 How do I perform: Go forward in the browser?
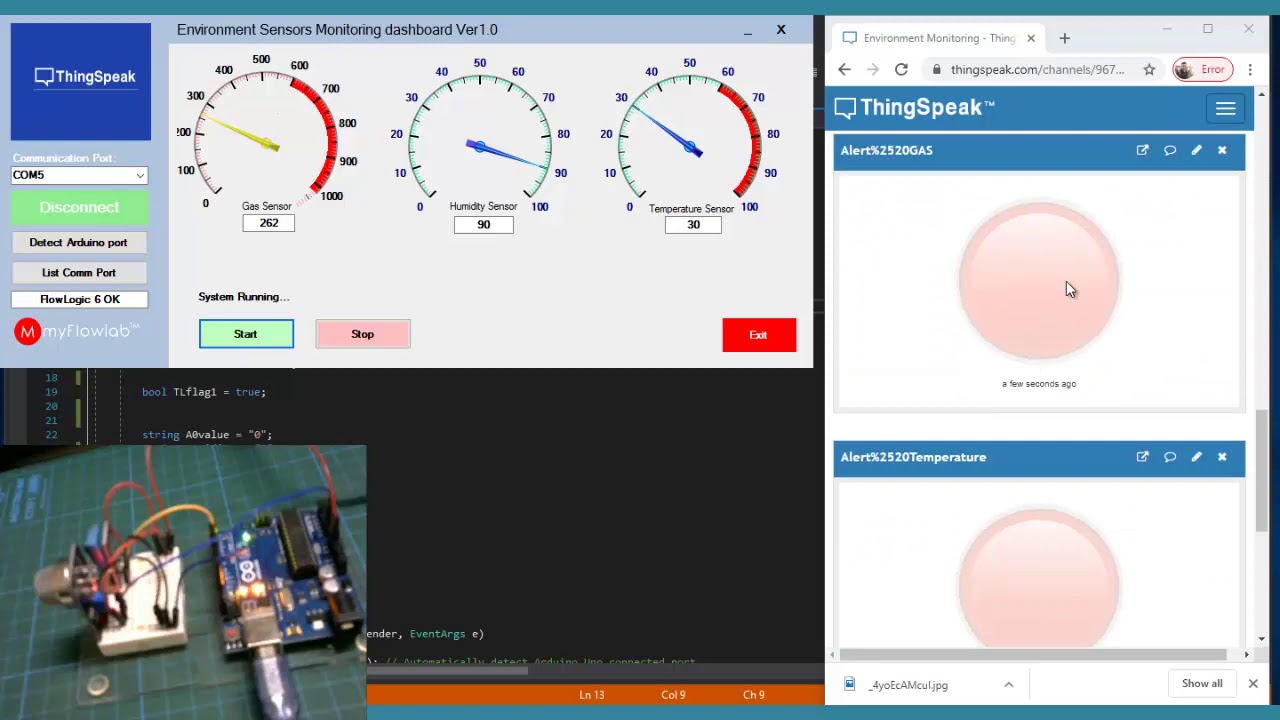(872, 69)
